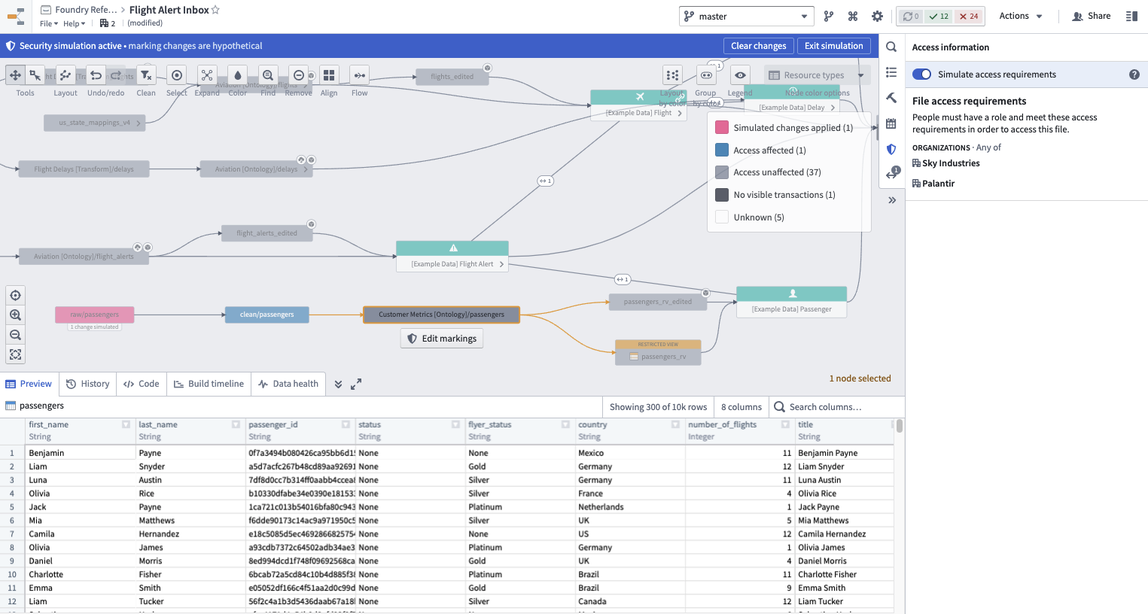Undo the last graph action
Viewport: 1148px width, 614px height.
click(96, 75)
